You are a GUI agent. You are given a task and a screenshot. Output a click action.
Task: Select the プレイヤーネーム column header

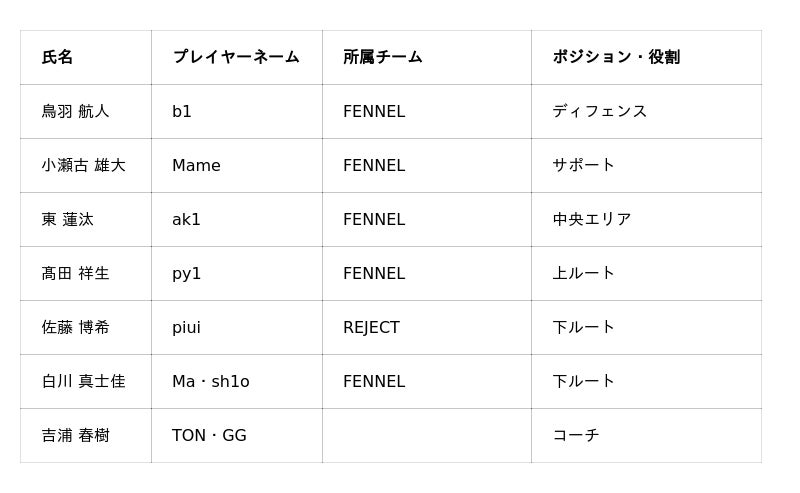point(236,57)
